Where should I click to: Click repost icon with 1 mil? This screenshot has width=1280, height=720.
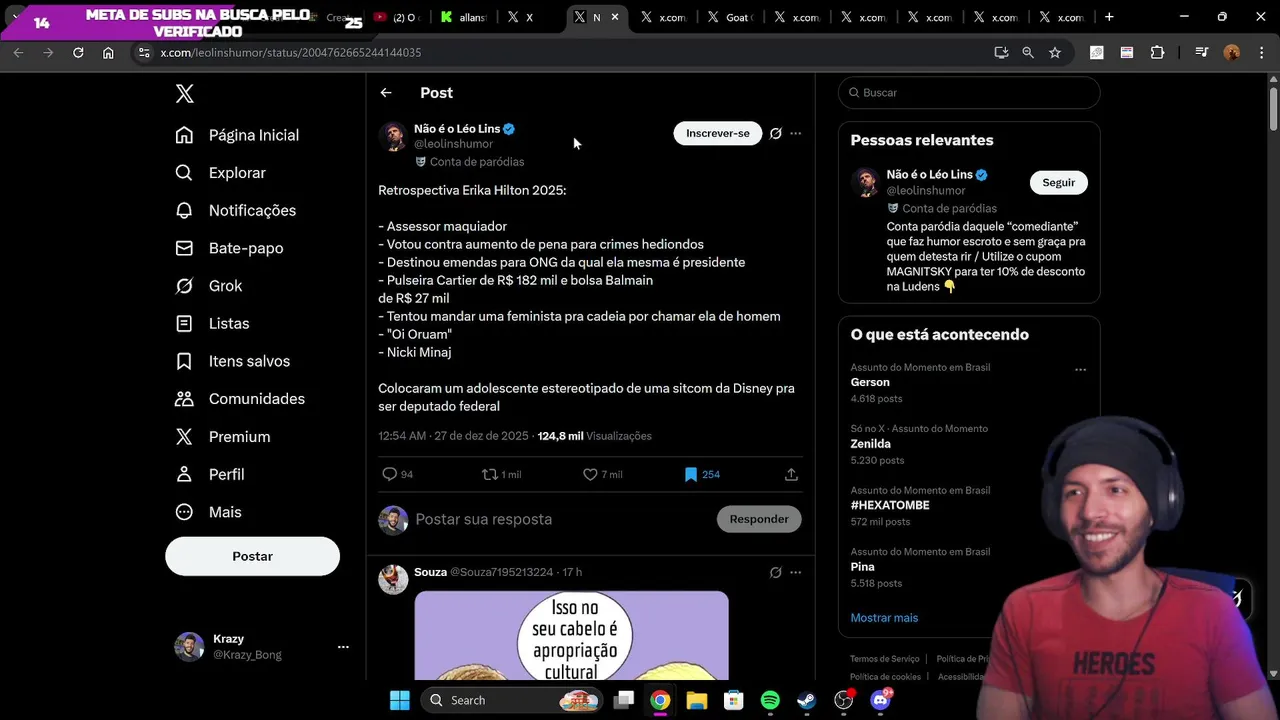pos(490,474)
